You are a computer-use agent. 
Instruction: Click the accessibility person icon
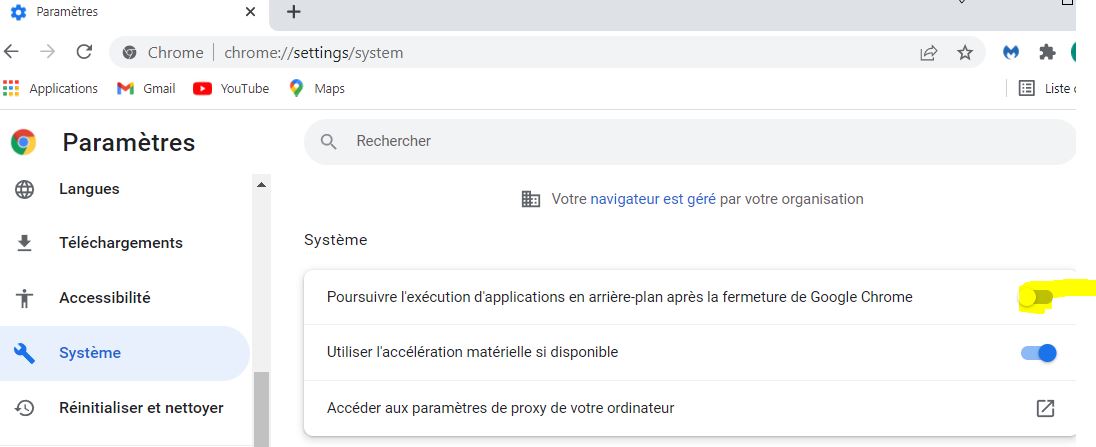click(24, 298)
